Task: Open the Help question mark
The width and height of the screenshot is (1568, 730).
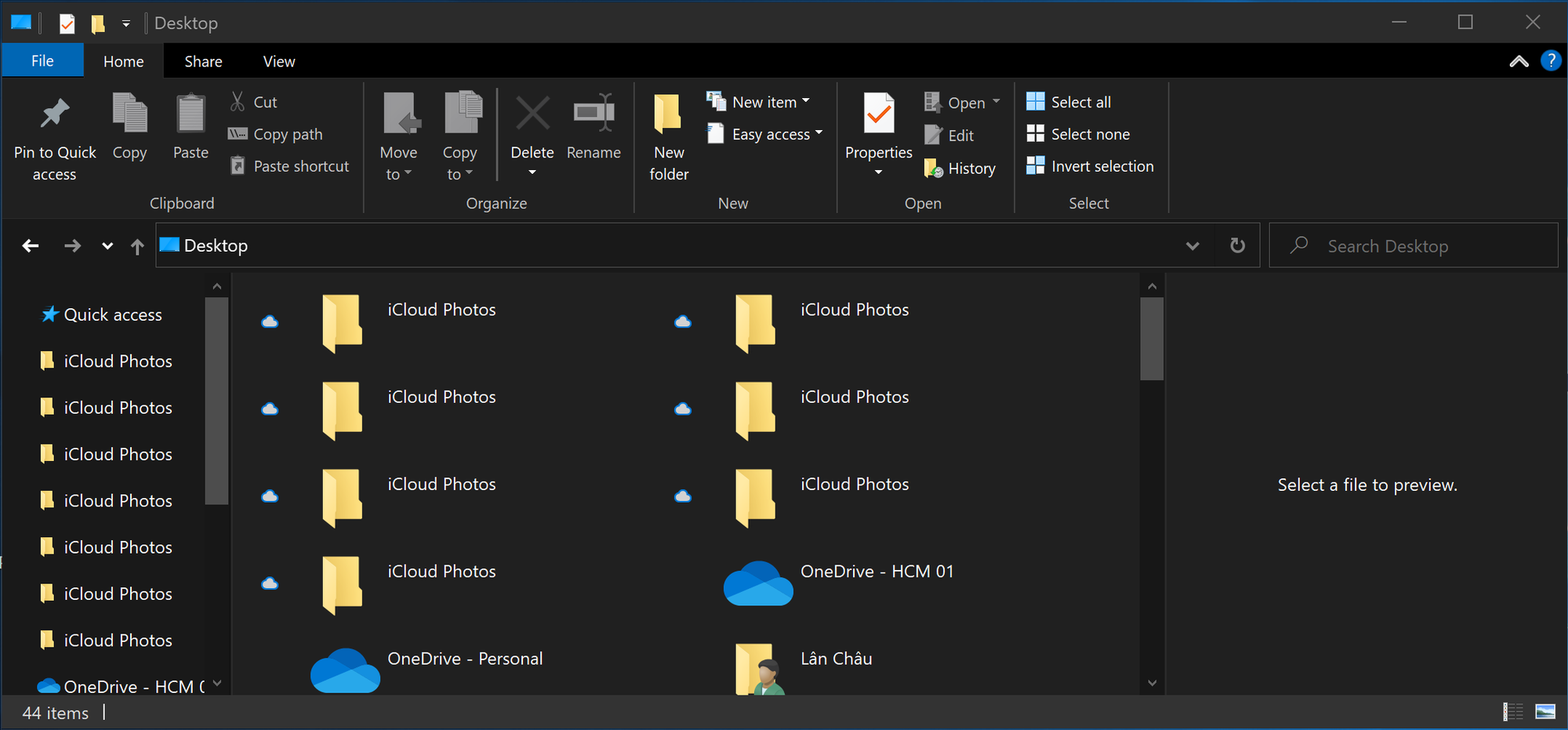Action: point(1550,60)
